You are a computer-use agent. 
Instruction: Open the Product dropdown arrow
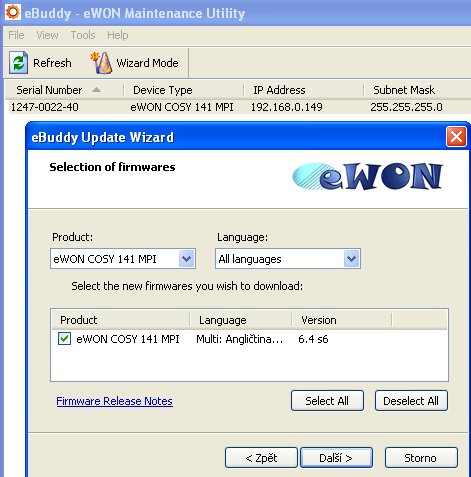pyautogui.click(x=186, y=259)
